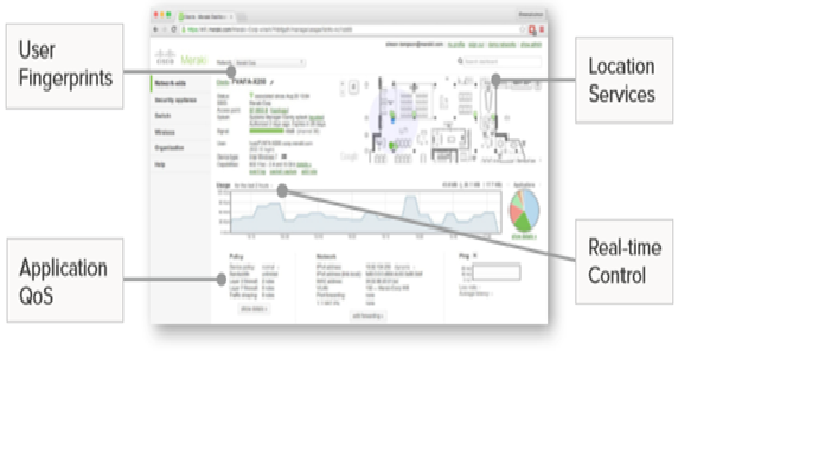Click the edit pencil beside the client name

[x=270, y=84]
